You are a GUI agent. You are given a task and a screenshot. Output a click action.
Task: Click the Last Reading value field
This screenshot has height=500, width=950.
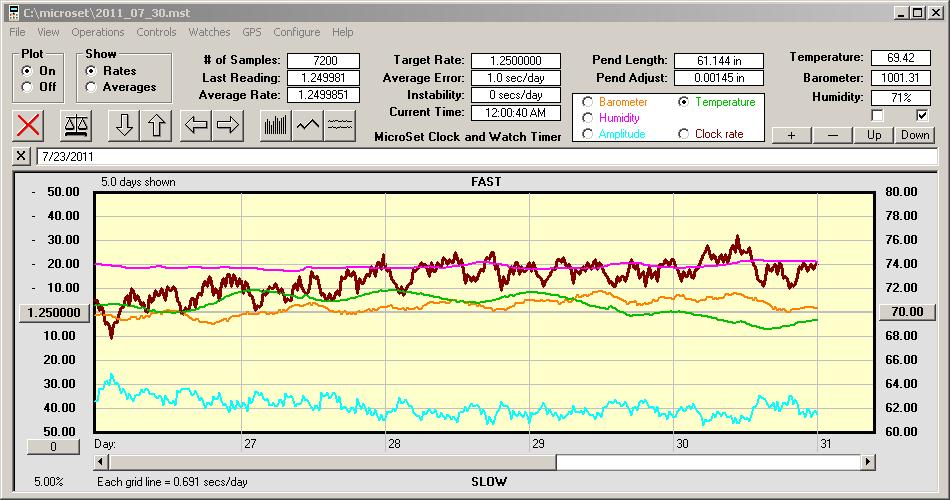[324, 78]
